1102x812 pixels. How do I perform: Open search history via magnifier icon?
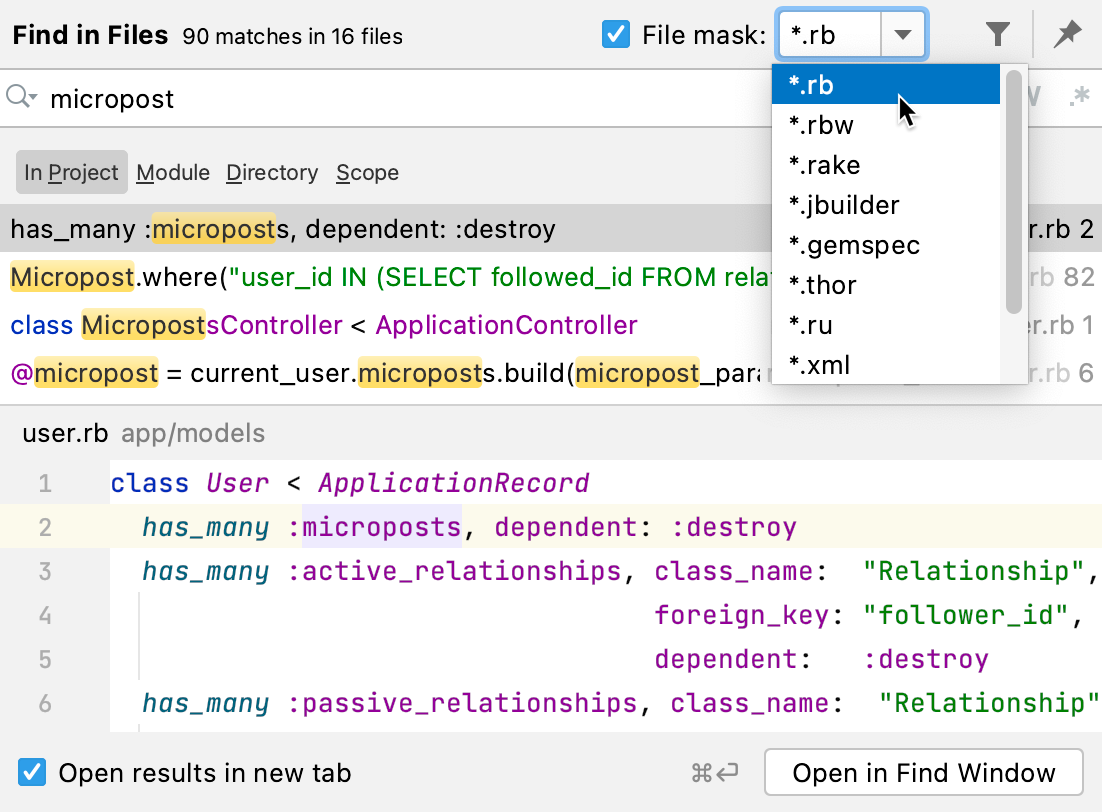22,98
